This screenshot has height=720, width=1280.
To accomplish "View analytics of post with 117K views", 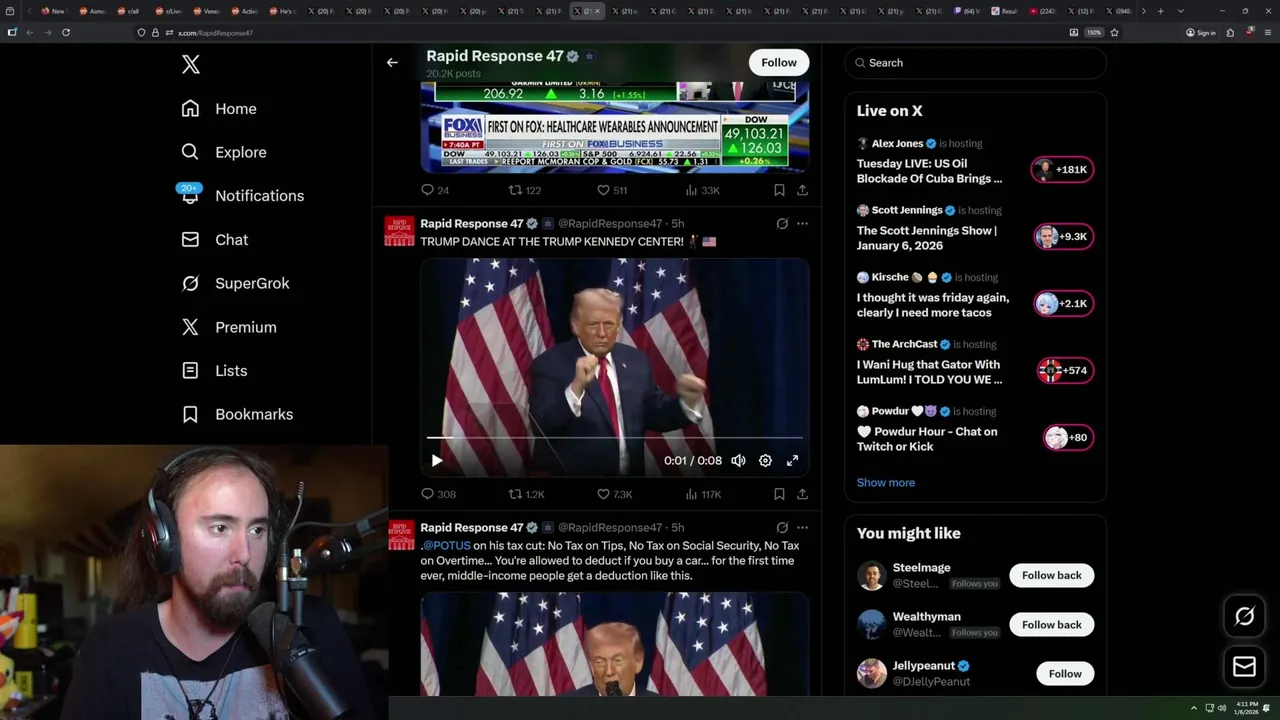I will pos(703,494).
